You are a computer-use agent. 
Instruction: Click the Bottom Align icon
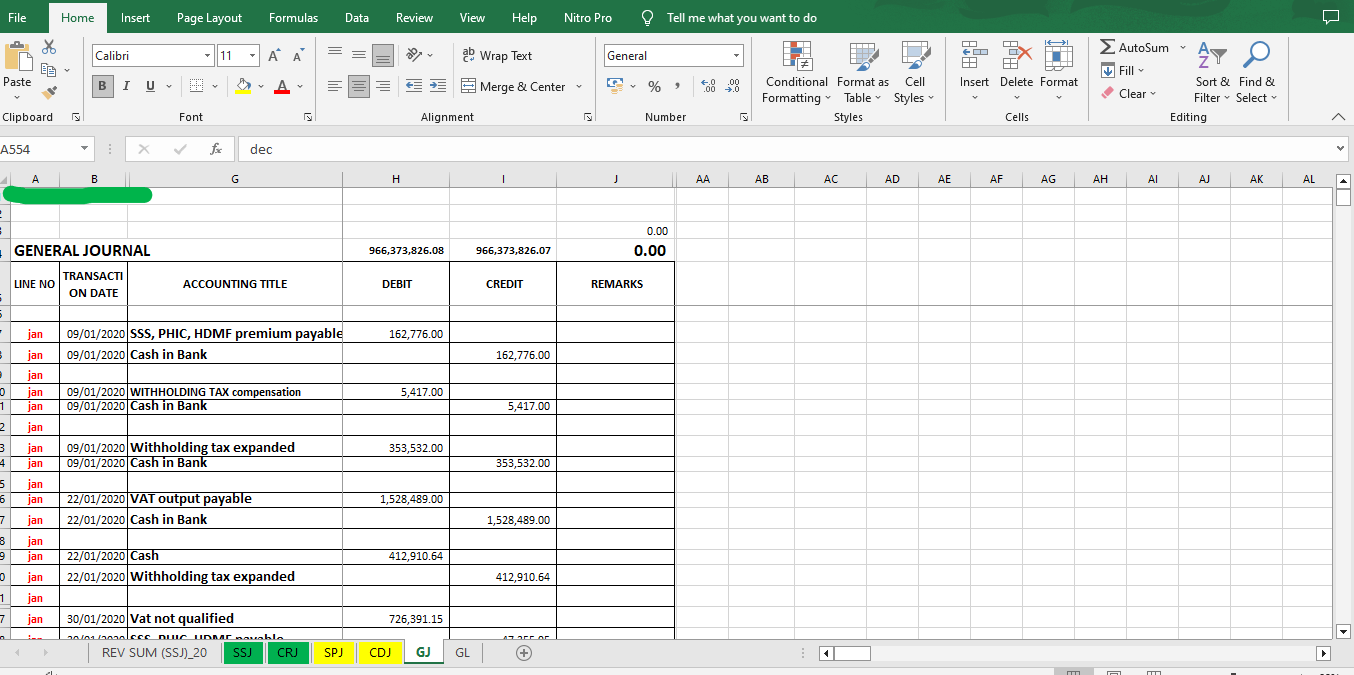click(x=383, y=55)
